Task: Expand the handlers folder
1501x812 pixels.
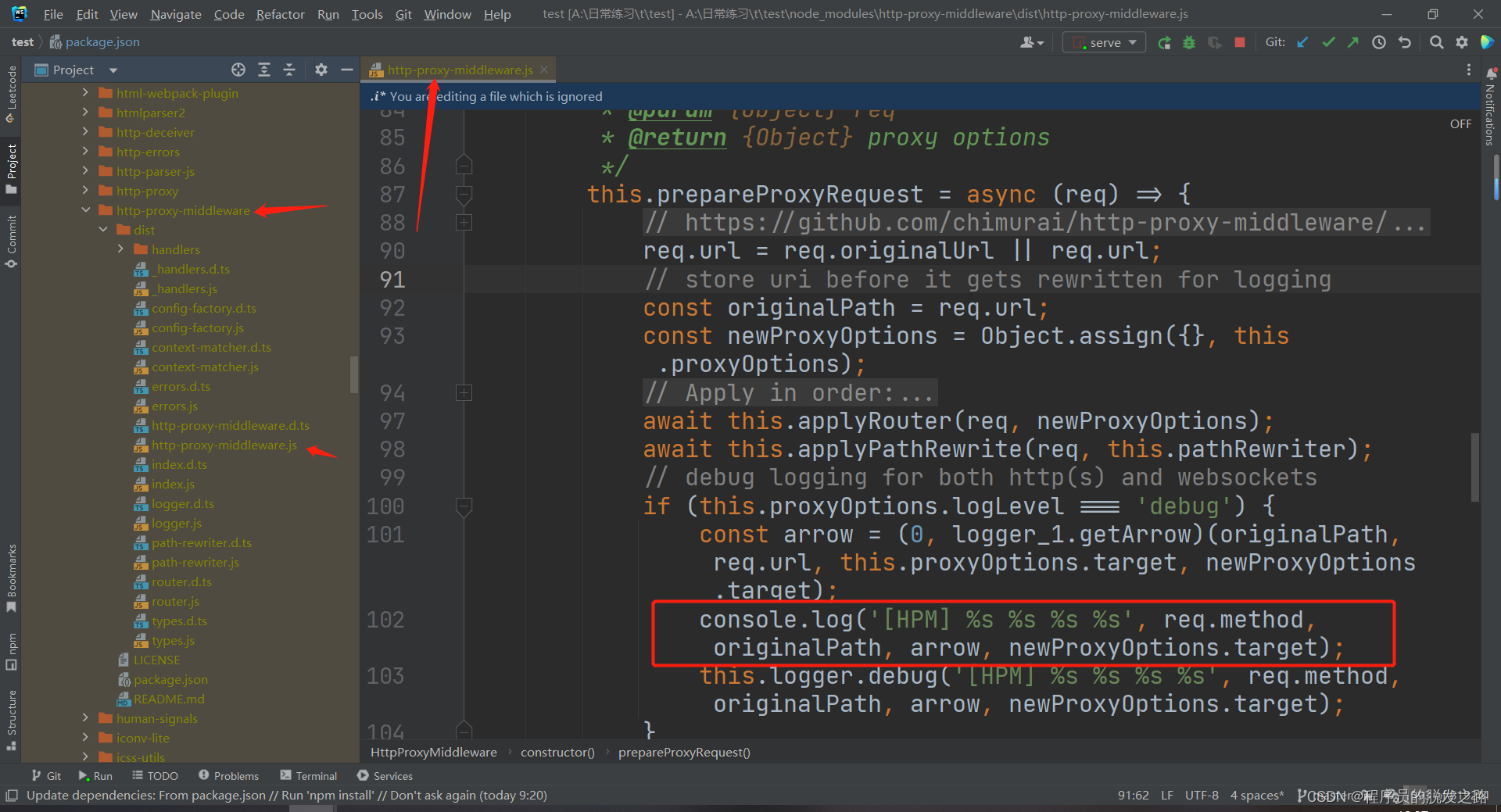Action: (120, 249)
